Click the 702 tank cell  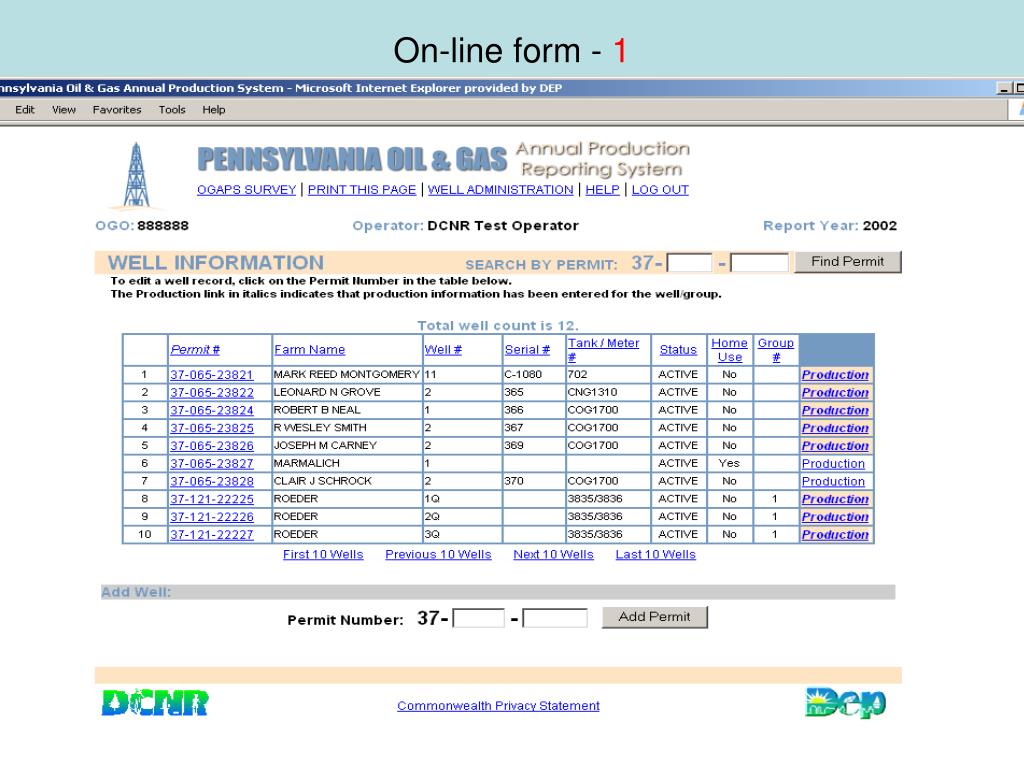[x=608, y=374]
